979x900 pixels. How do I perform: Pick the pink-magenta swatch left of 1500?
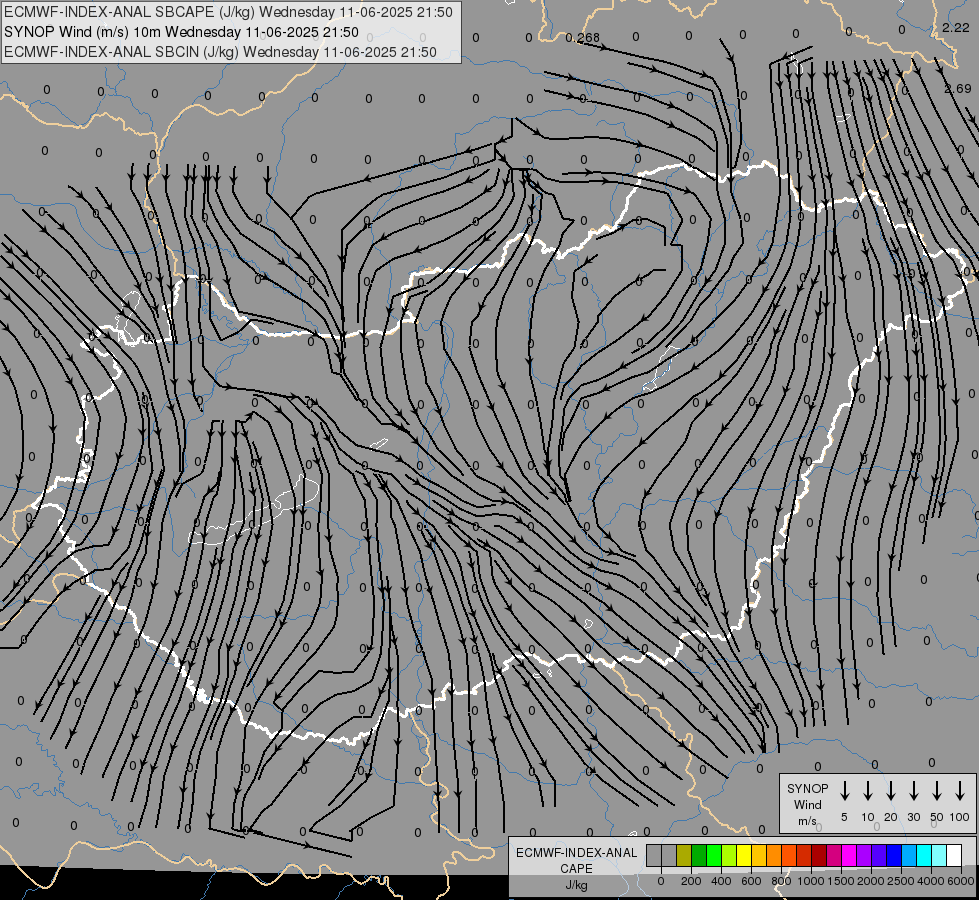834,855
